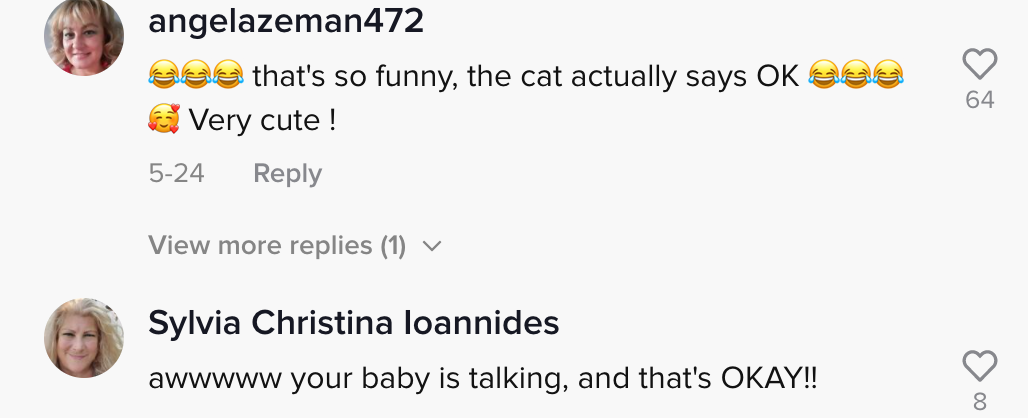Click the laughing emojis after "OK"
The width and height of the screenshot is (1028, 418).
pyautogui.click(x=855, y=75)
